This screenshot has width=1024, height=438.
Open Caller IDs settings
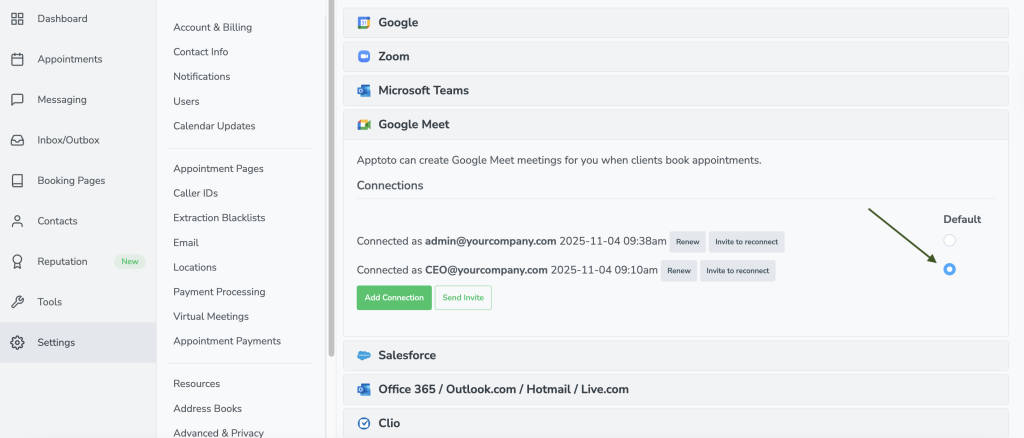tap(195, 193)
